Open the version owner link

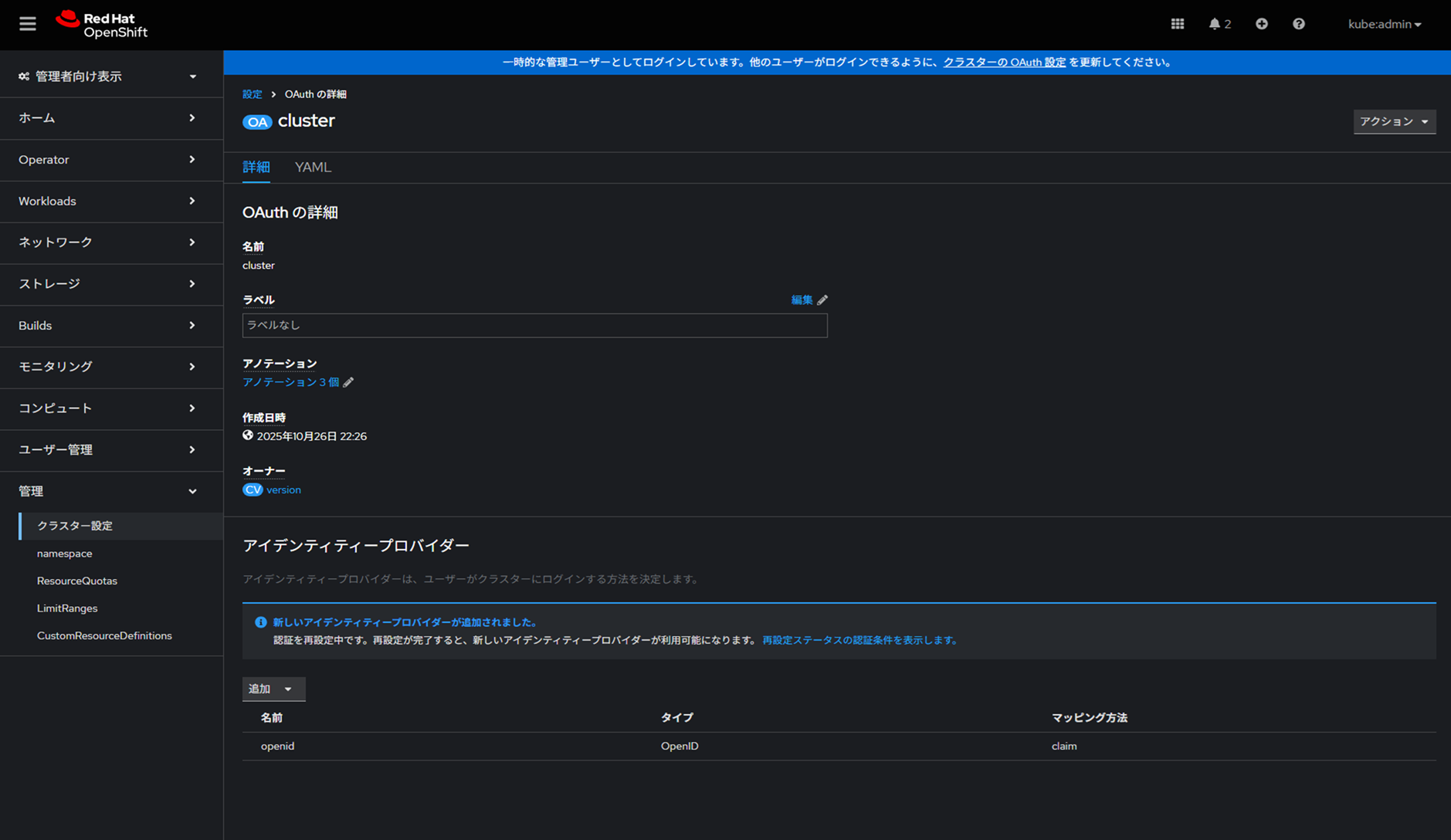(x=283, y=490)
